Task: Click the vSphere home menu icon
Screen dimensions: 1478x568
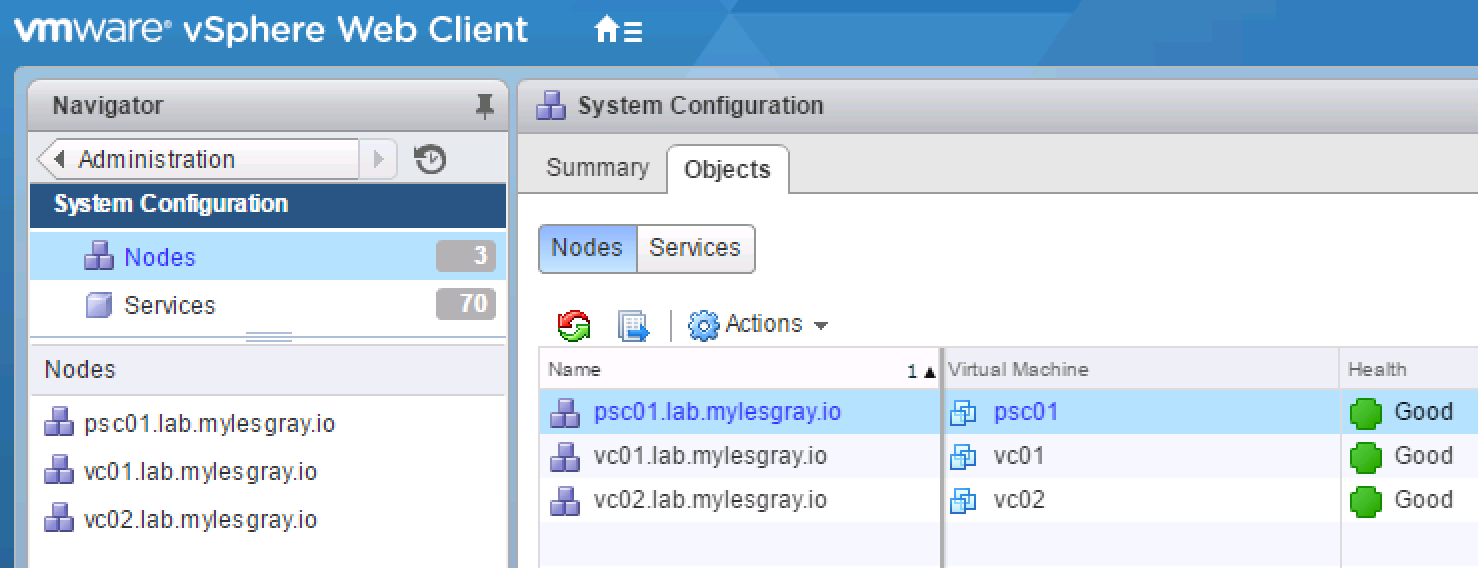Action: pyautogui.click(x=617, y=31)
